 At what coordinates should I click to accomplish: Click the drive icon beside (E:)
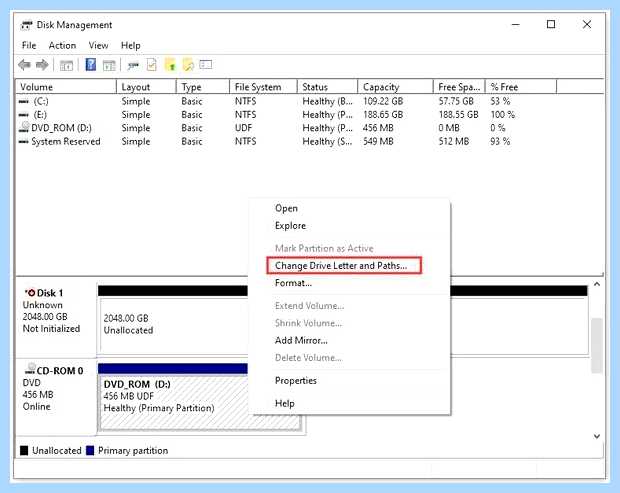(24, 115)
